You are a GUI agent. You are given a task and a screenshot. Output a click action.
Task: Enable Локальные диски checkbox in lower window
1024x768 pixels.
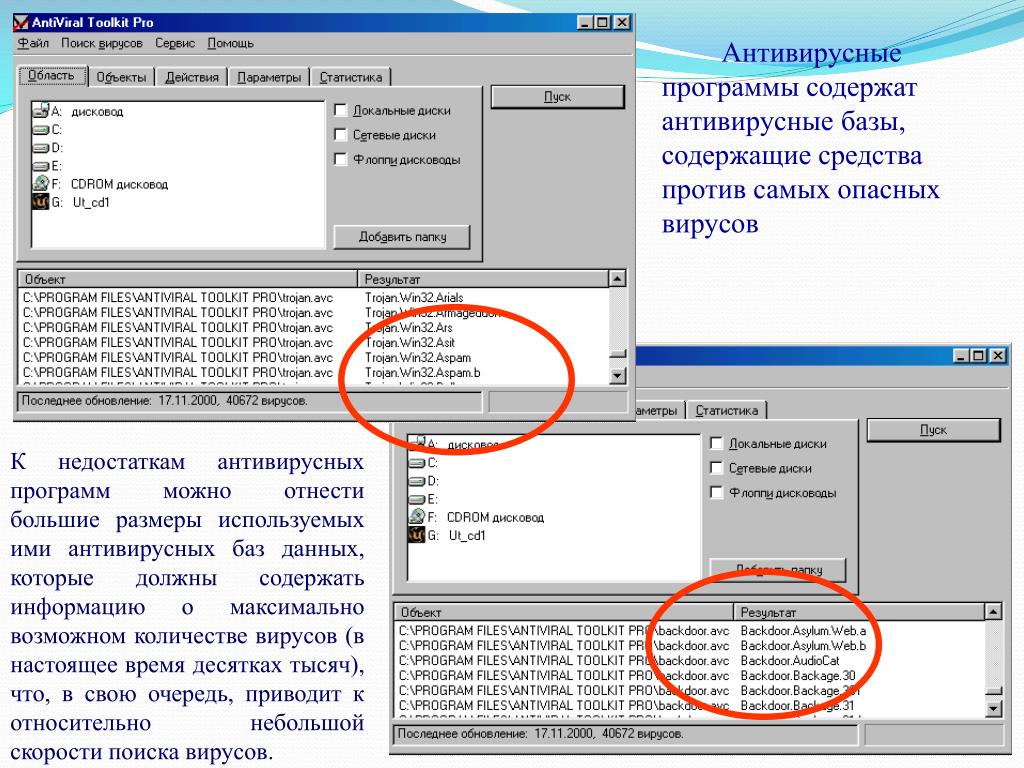[x=716, y=443]
